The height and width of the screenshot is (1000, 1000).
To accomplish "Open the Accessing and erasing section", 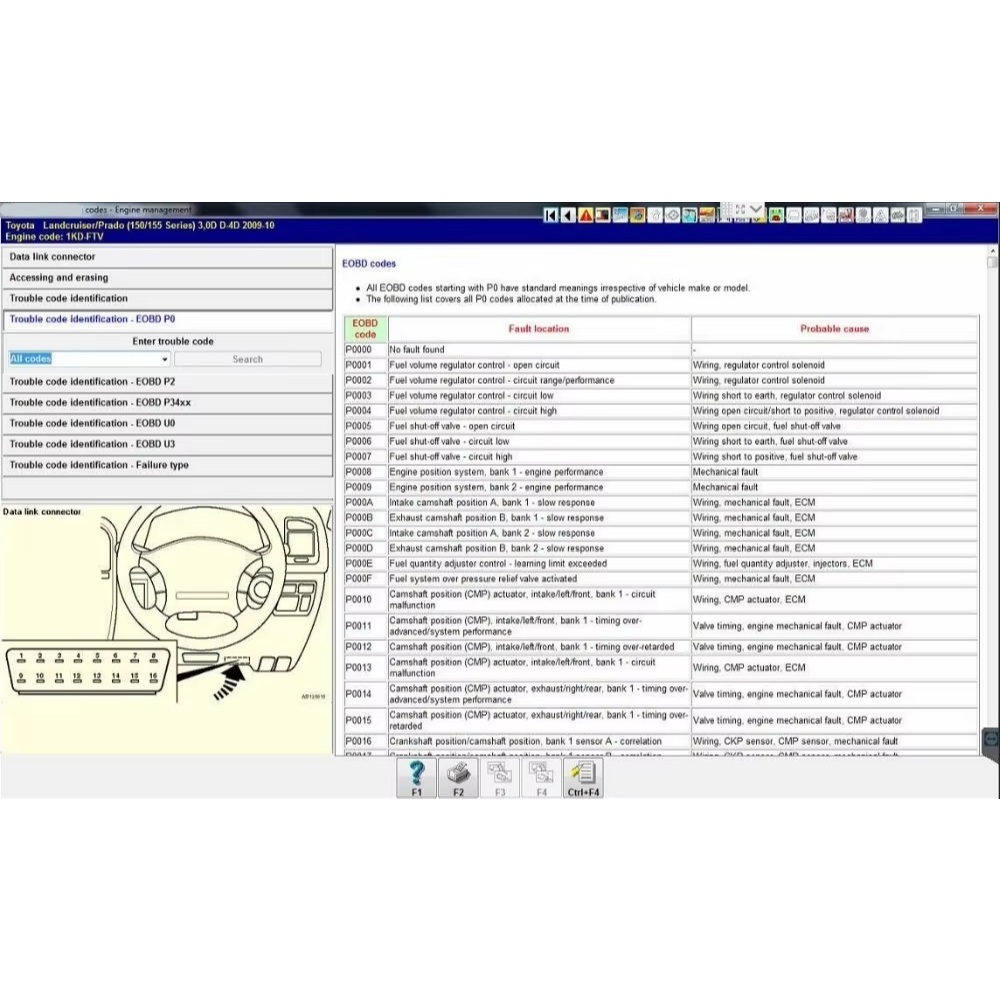I will click(x=168, y=278).
